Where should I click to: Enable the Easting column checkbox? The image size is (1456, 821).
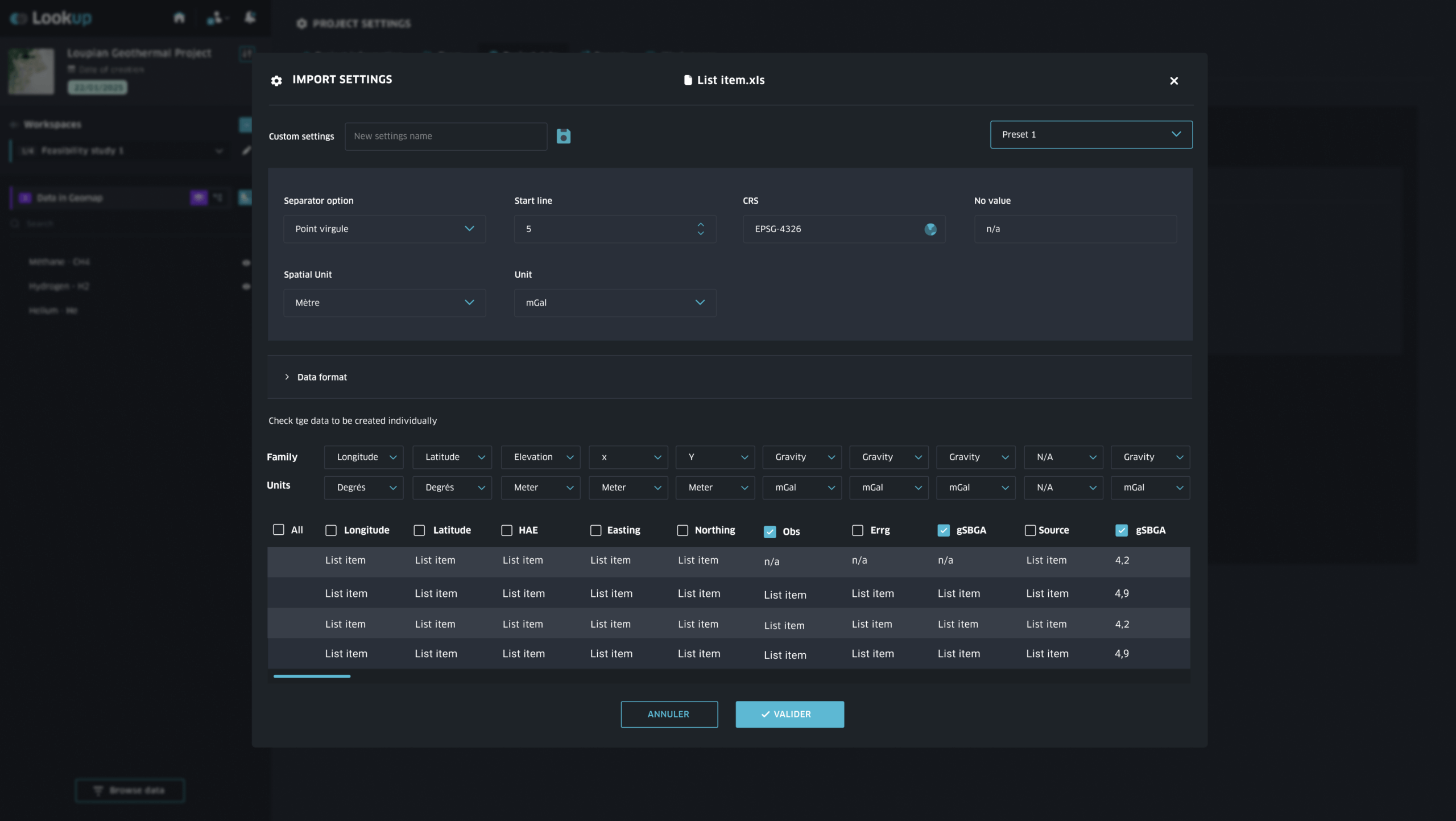595,530
